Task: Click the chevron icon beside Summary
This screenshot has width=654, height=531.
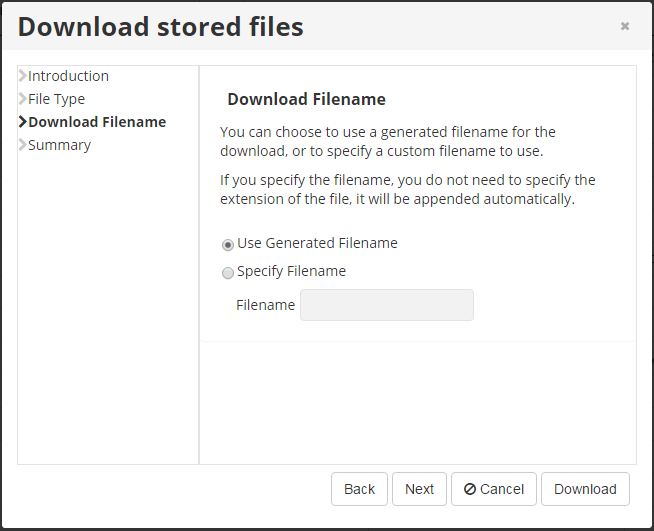Action: click(x=23, y=145)
